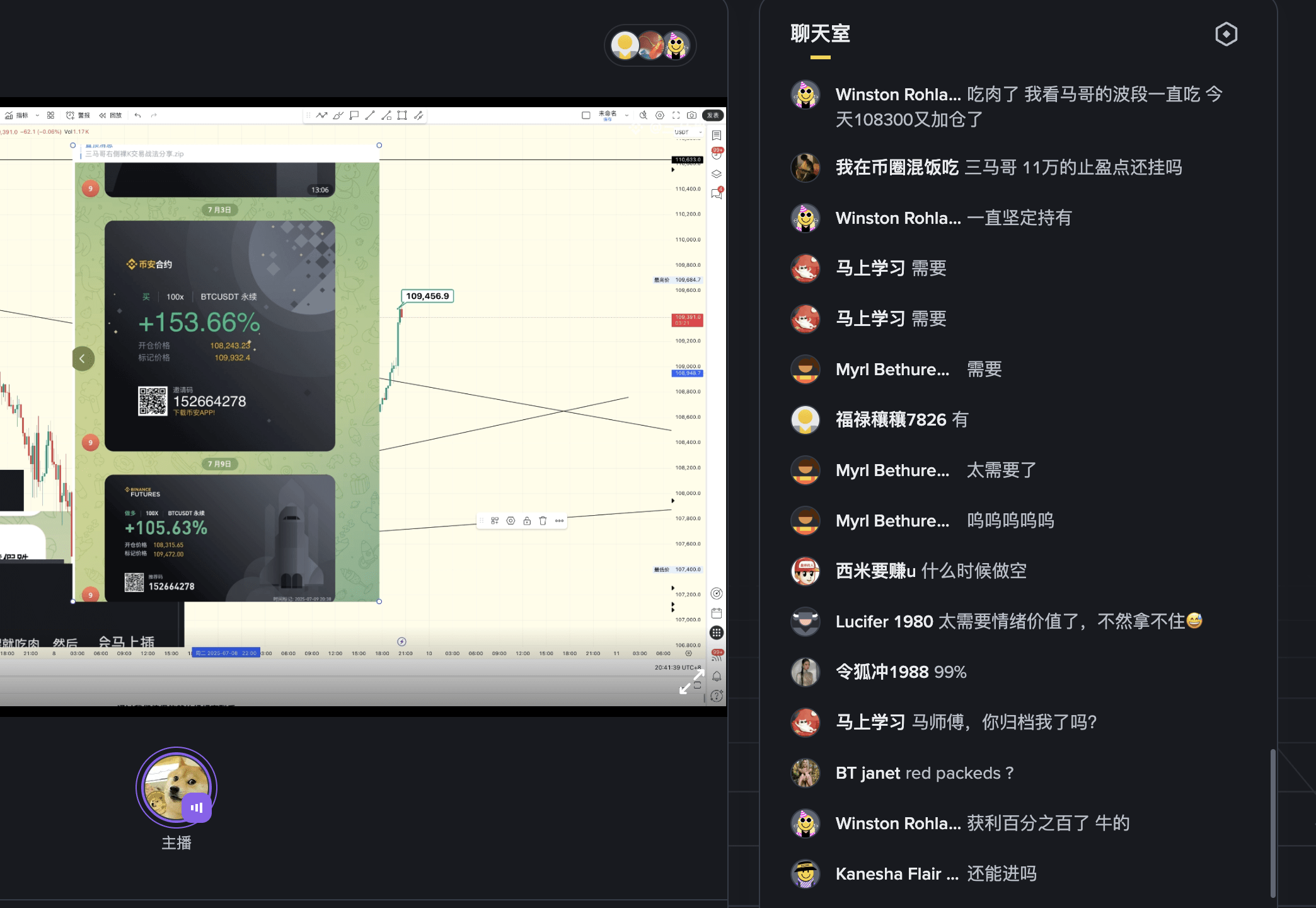Toggle lock on selected line

[527, 521]
